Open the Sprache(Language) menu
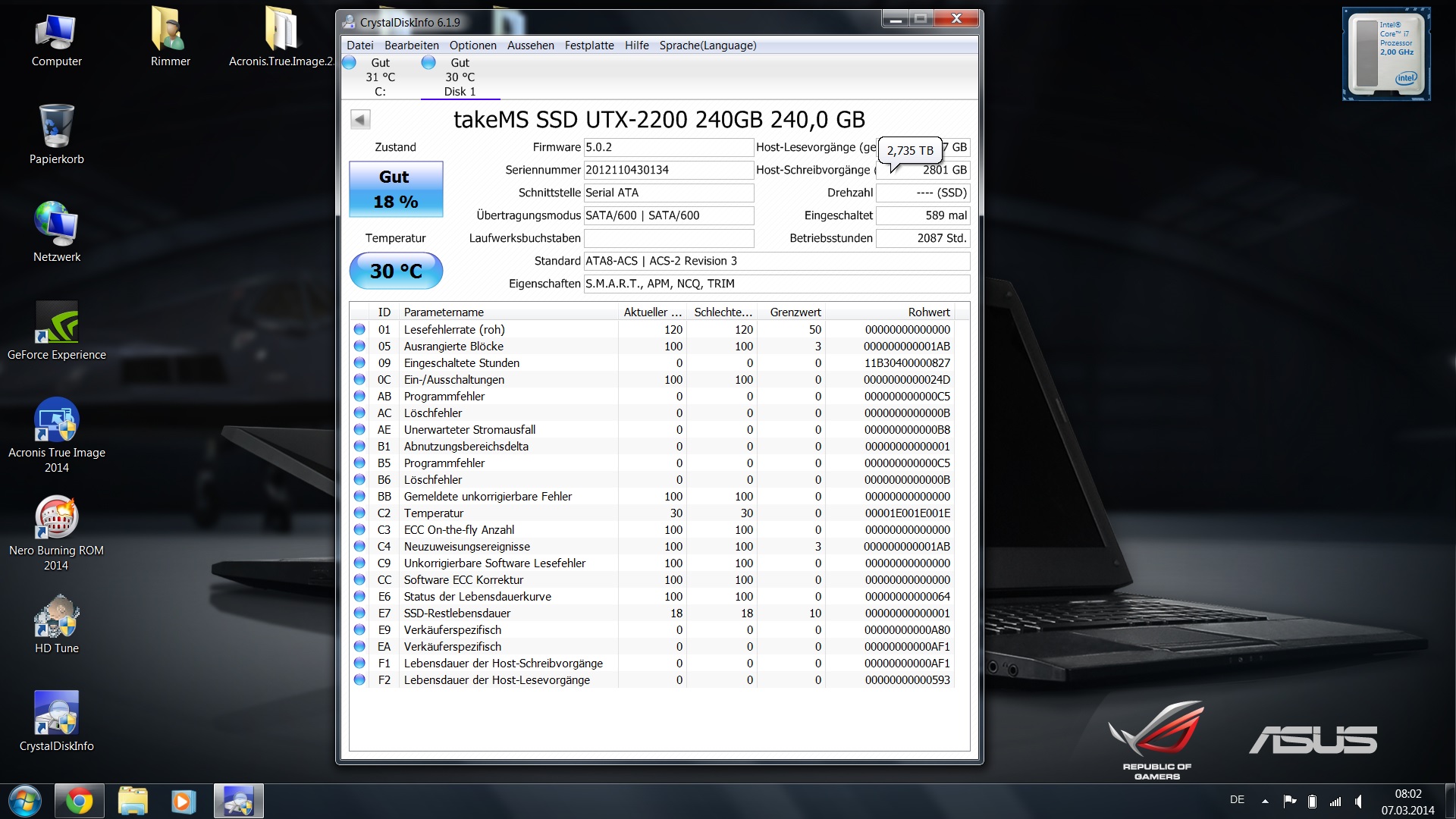 pyautogui.click(x=708, y=45)
